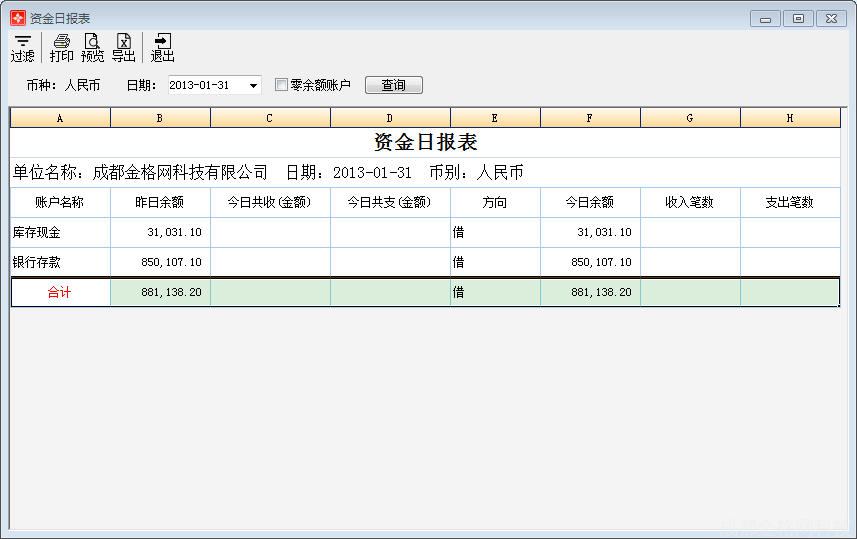Click the 打印 print icon
Image resolution: width=857 pixels, height=539 pixels.
(61, 47)
